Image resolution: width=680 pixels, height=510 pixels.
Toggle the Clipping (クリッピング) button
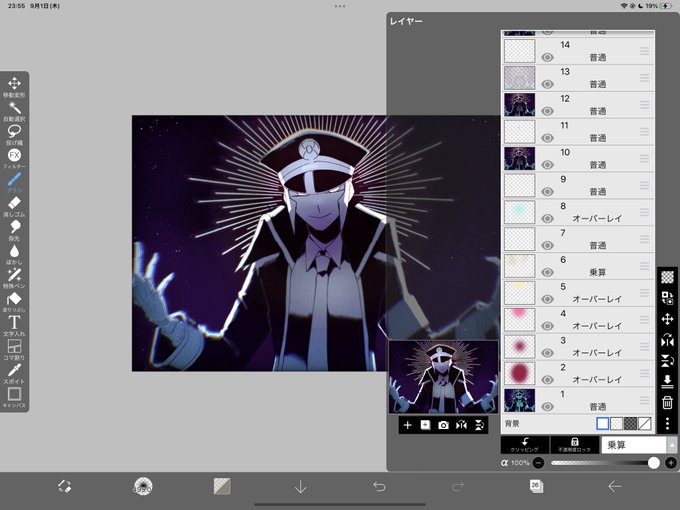(x=525, y=445)
